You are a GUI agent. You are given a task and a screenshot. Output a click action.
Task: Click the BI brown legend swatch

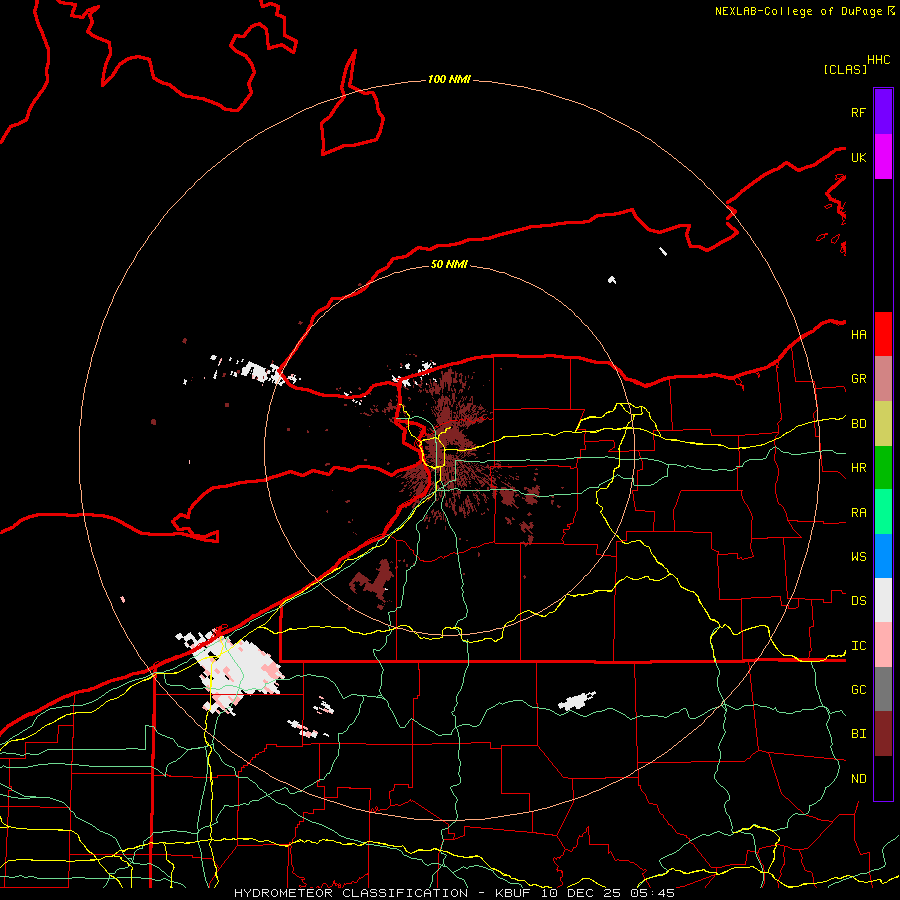pyautogui.click(x=883, y=734)
